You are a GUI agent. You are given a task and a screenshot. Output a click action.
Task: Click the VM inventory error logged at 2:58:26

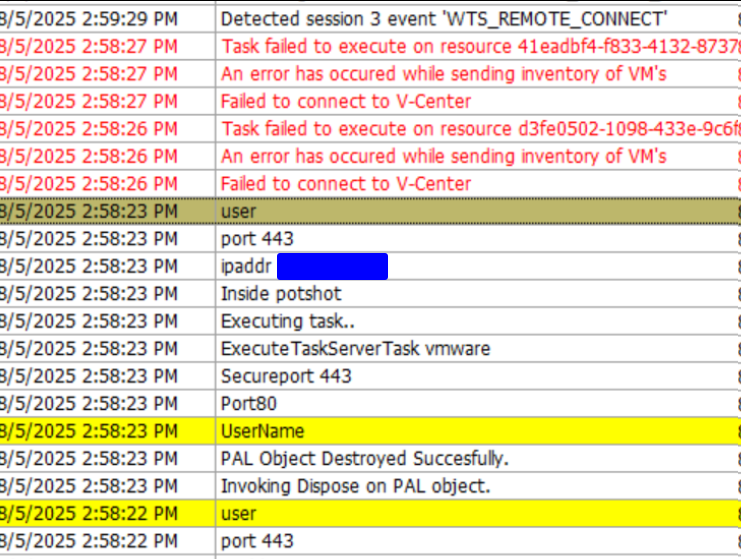click(443, 156)
